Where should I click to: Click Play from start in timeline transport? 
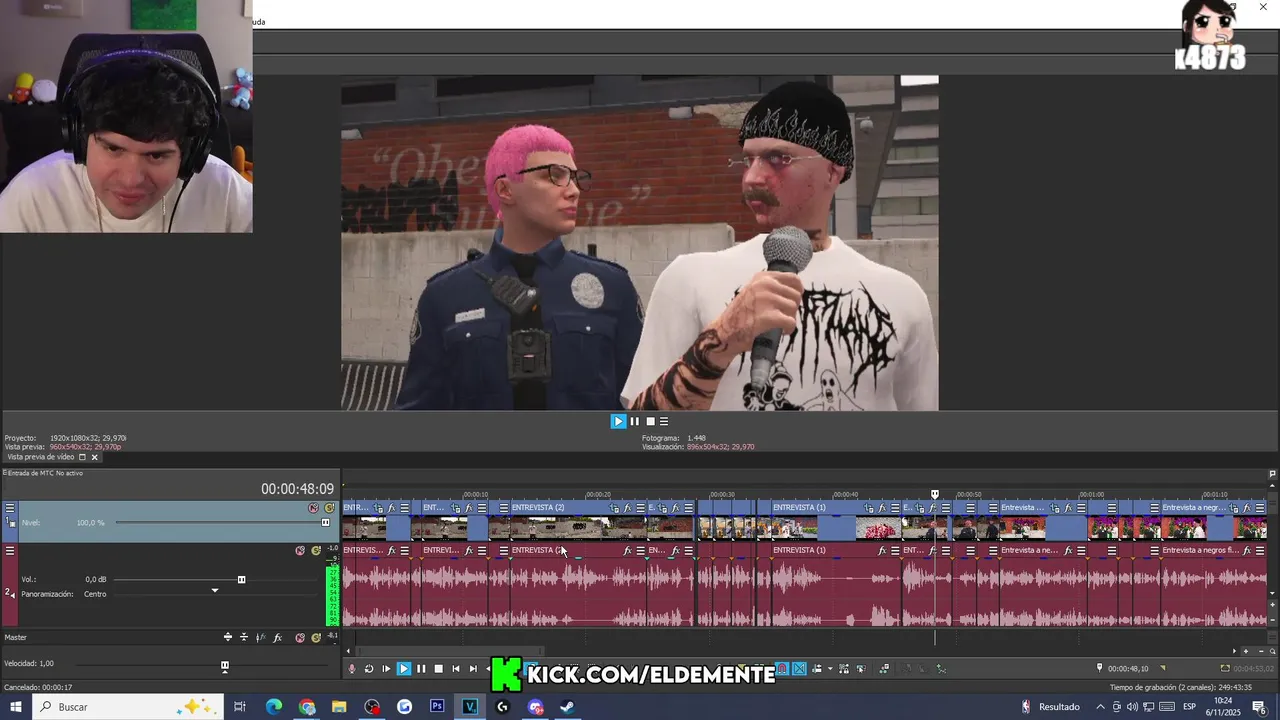(x=386, y=669)
